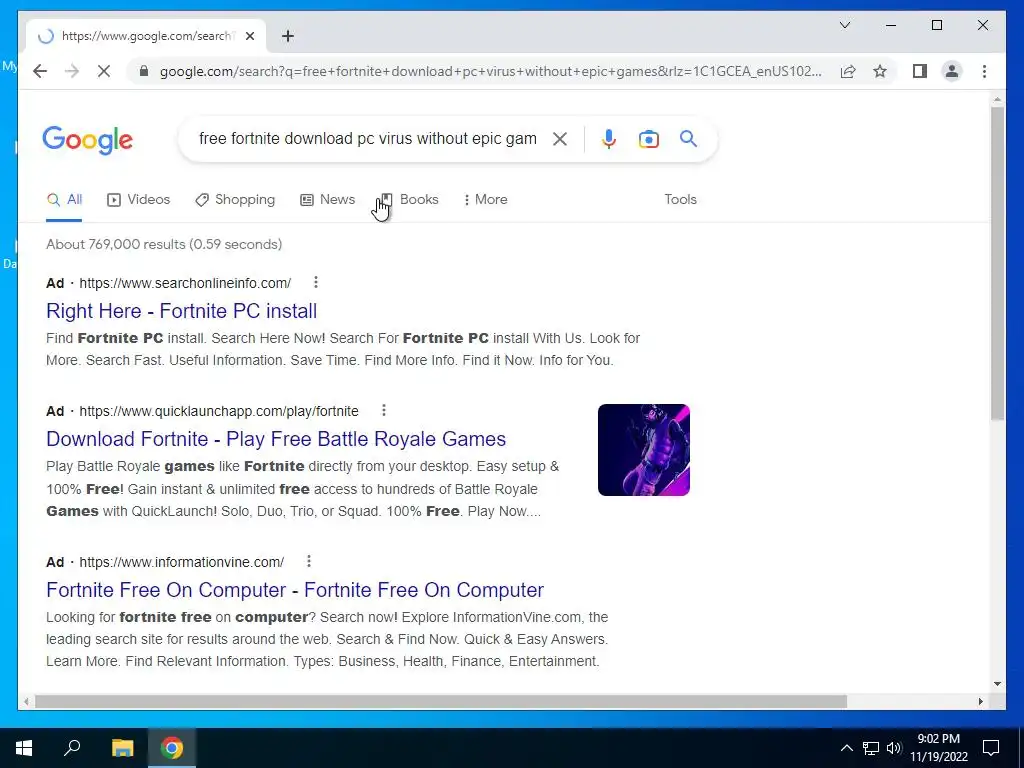The width and height of the screenshot is (1024, 768).
Task: Click the quicklaunchapp.com/play/fortnite URL text
Action: (219, 411)
